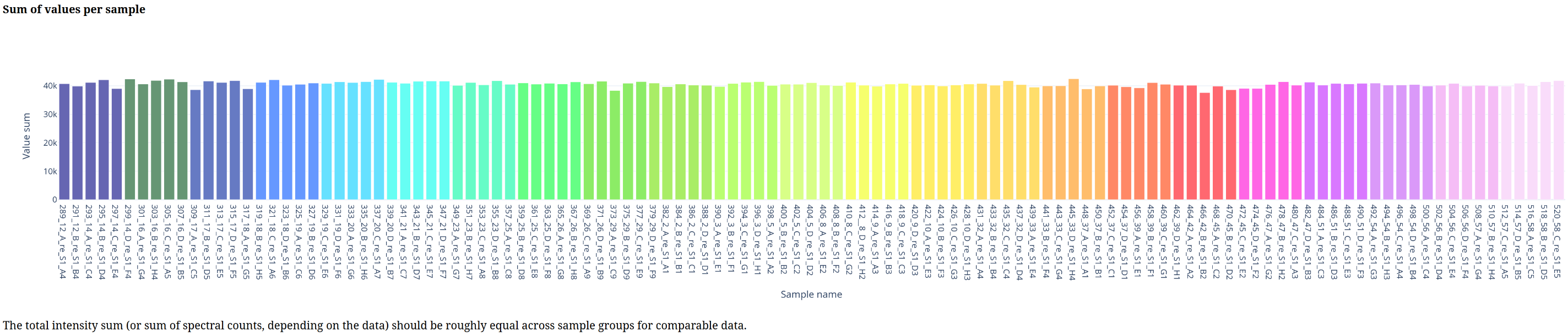The height and width of the screenshot is (334, 1568).
Task: Click the 'Value sum' y-axis title
Action: pyautogui.click(x=26, y=136)
